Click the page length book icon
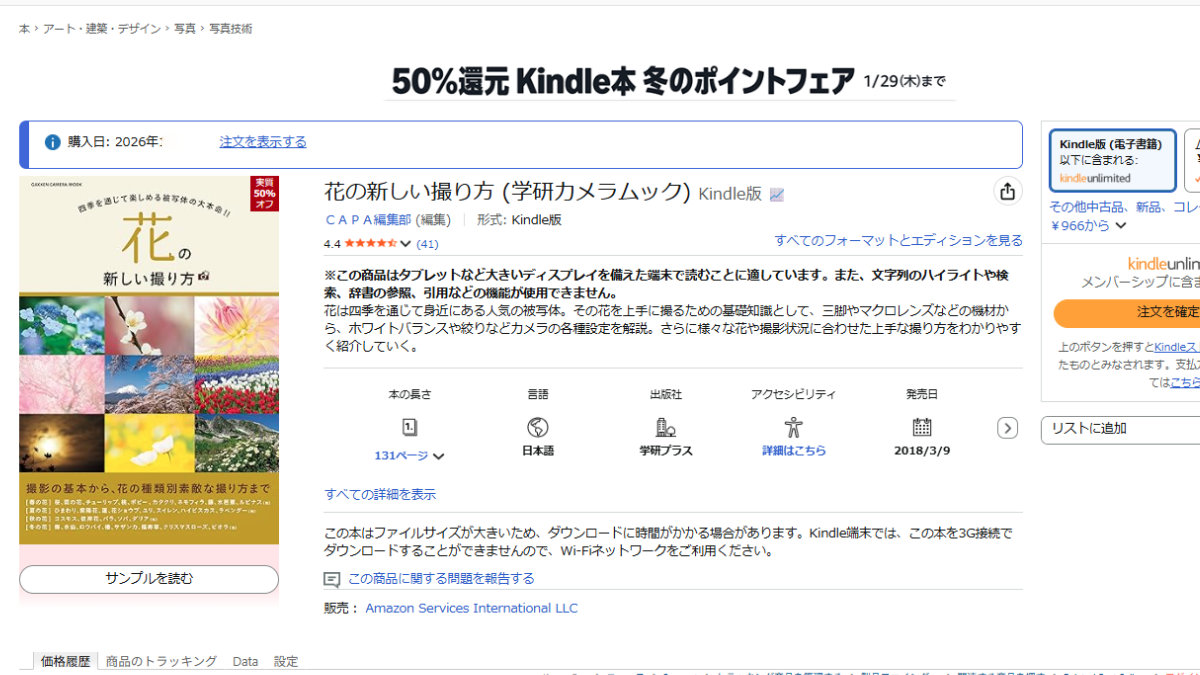 point(409,427)
